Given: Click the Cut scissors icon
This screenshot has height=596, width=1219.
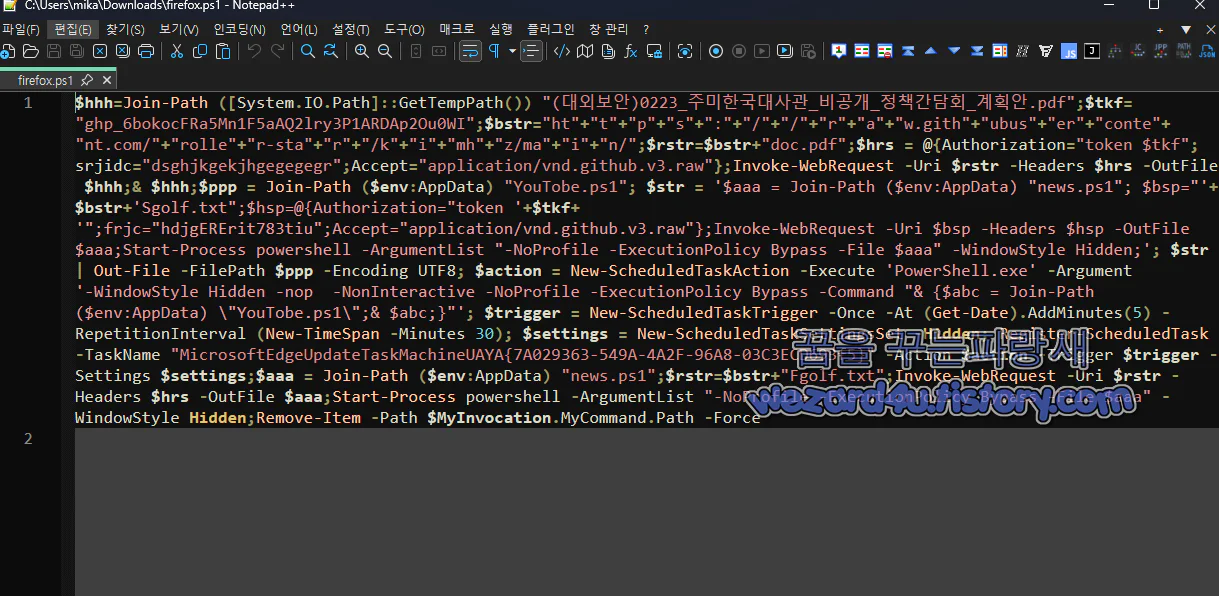Looking at the screenshot, I should (x=177, y=51).
